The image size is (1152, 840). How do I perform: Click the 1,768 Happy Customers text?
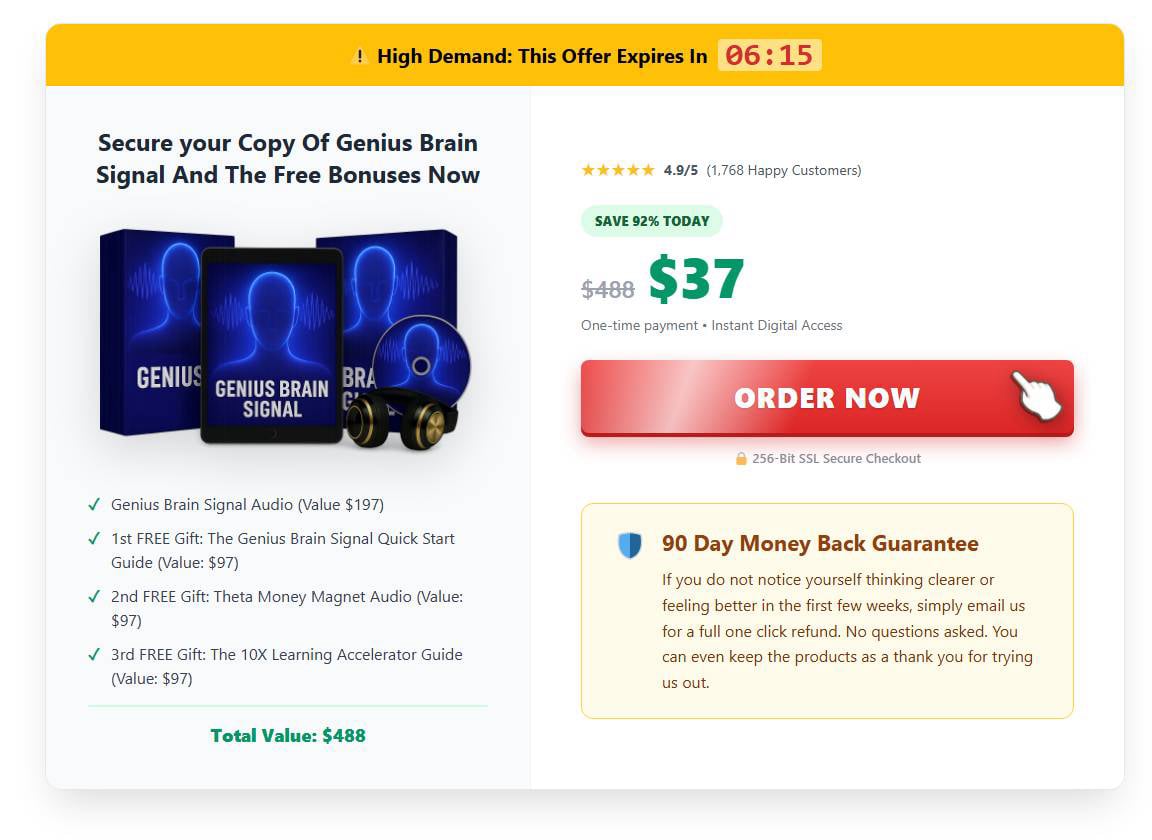(x=784, y=170)
